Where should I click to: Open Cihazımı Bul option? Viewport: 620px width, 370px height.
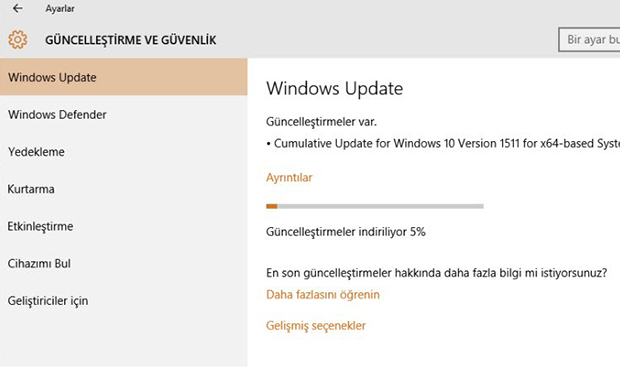tap(124, 264)
